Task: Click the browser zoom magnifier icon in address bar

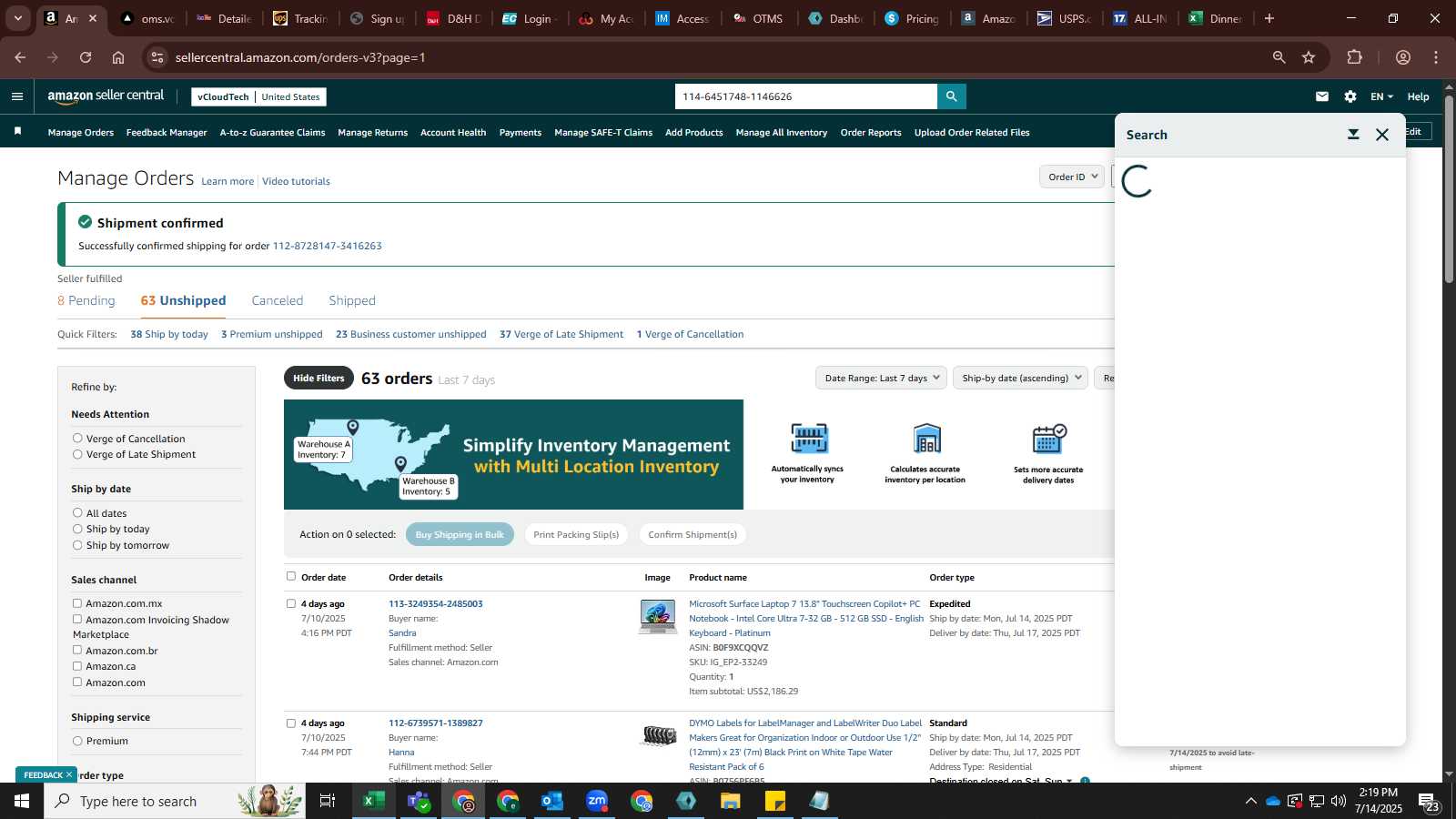Action: [1279, 57]
